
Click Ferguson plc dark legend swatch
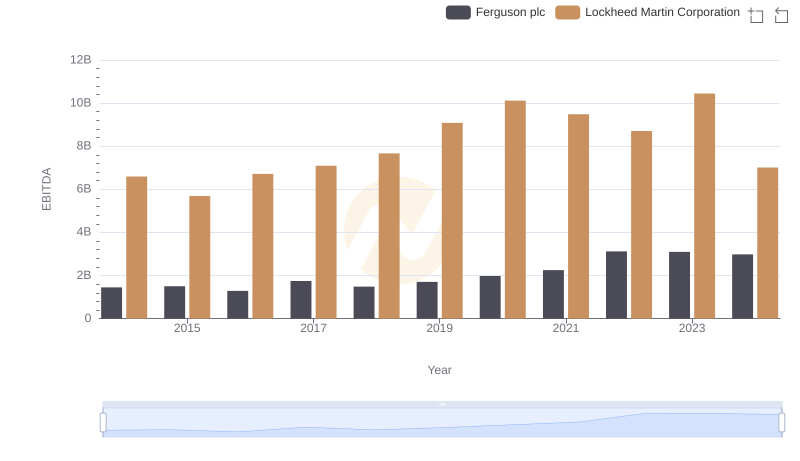pos(458,12)
